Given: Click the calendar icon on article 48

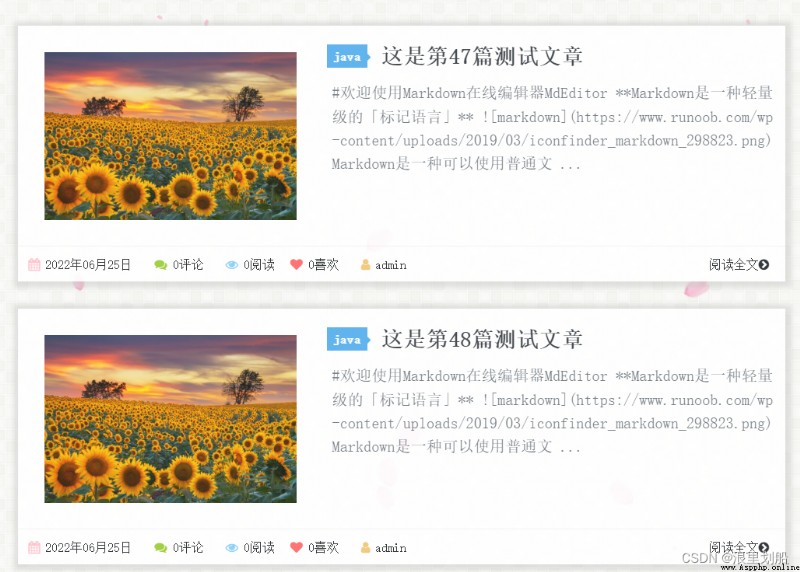Looking at the screenshot, I should point(34,548).
